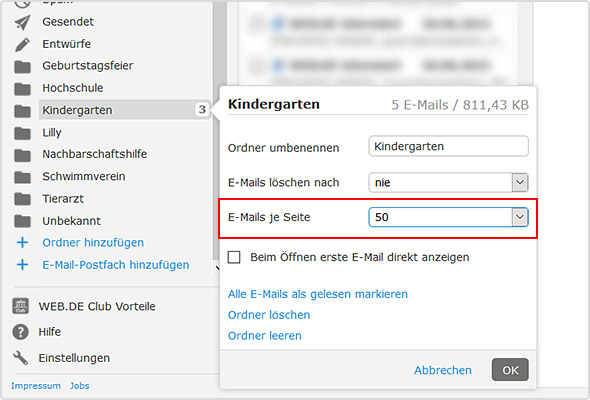Open the E-Mails löschen nach dropdown
Image resolution: width=590 pixels, height=400 pixels.
click(449, 183)
